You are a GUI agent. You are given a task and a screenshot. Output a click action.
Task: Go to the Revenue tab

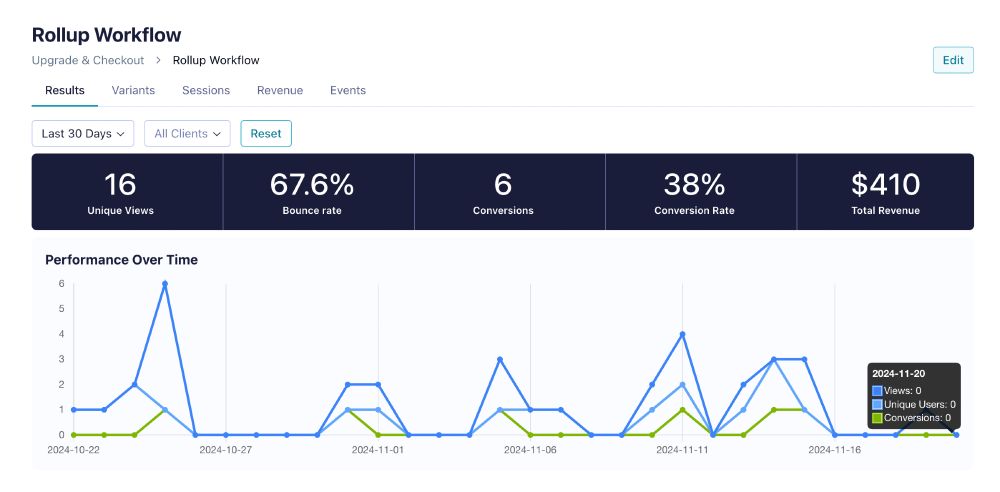(x=280, y=90)
